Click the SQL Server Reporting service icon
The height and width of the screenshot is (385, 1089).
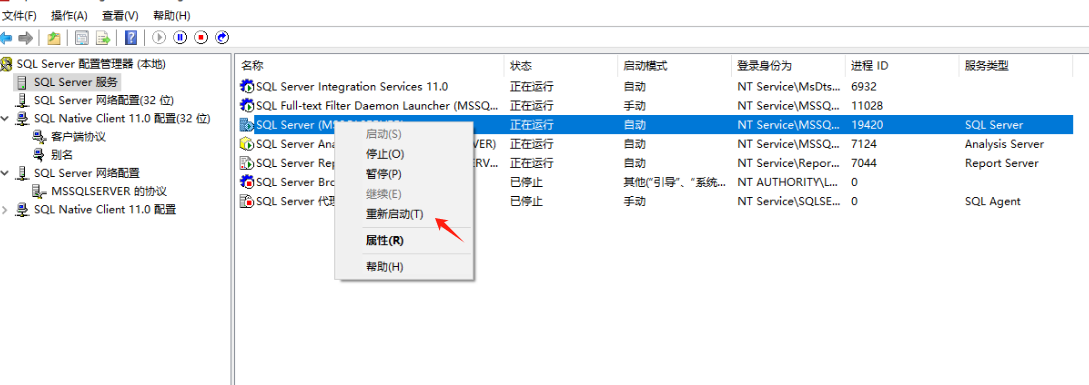pos(247,163)
